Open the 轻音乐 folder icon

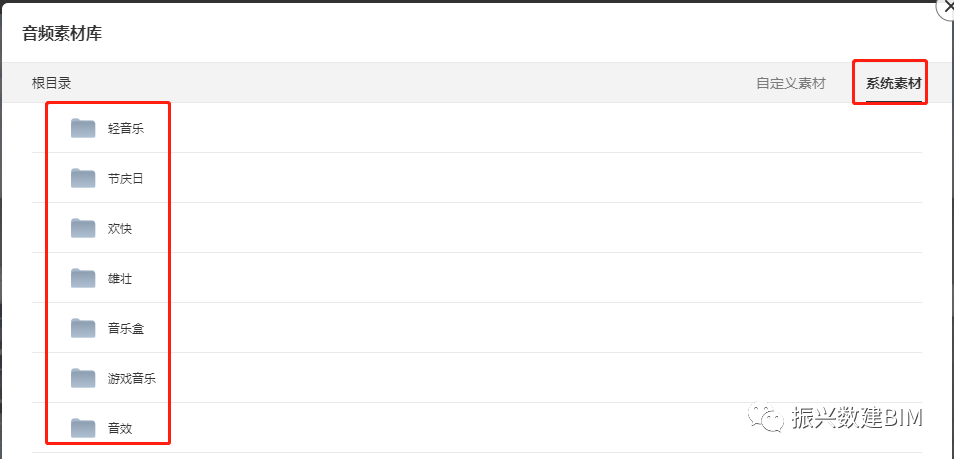pos(83,128)
